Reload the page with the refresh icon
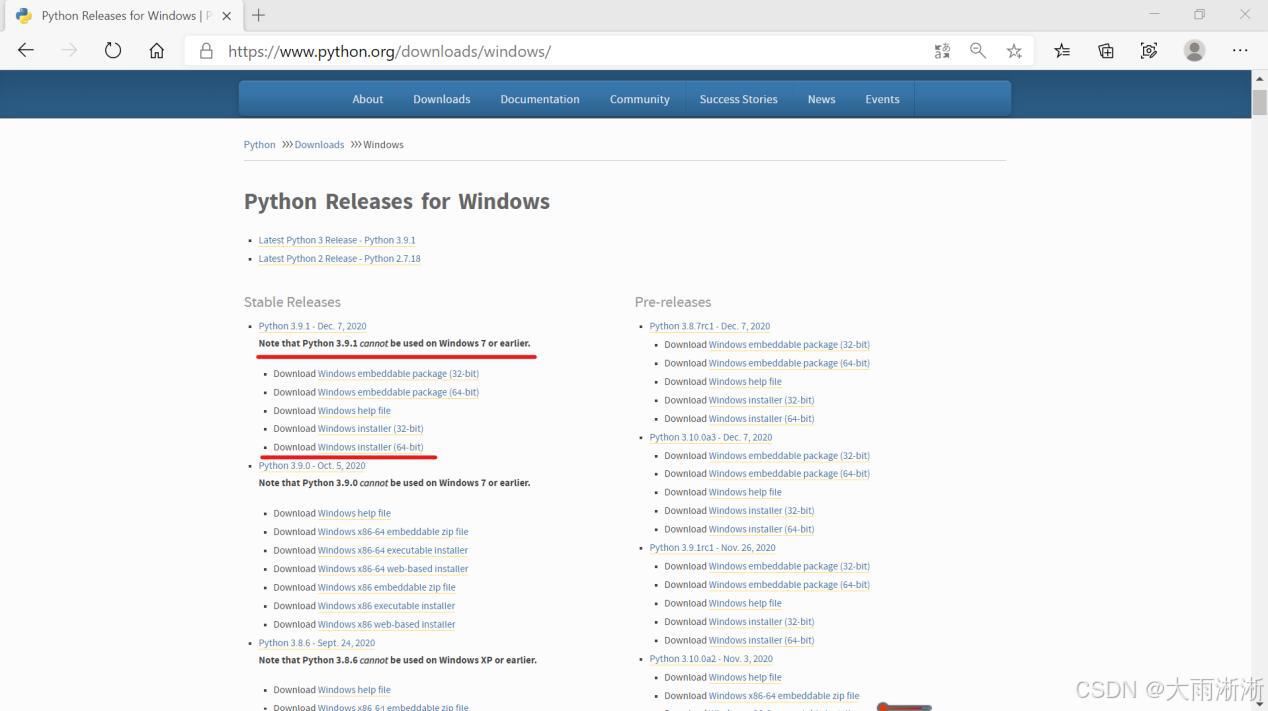 (113, 51)
